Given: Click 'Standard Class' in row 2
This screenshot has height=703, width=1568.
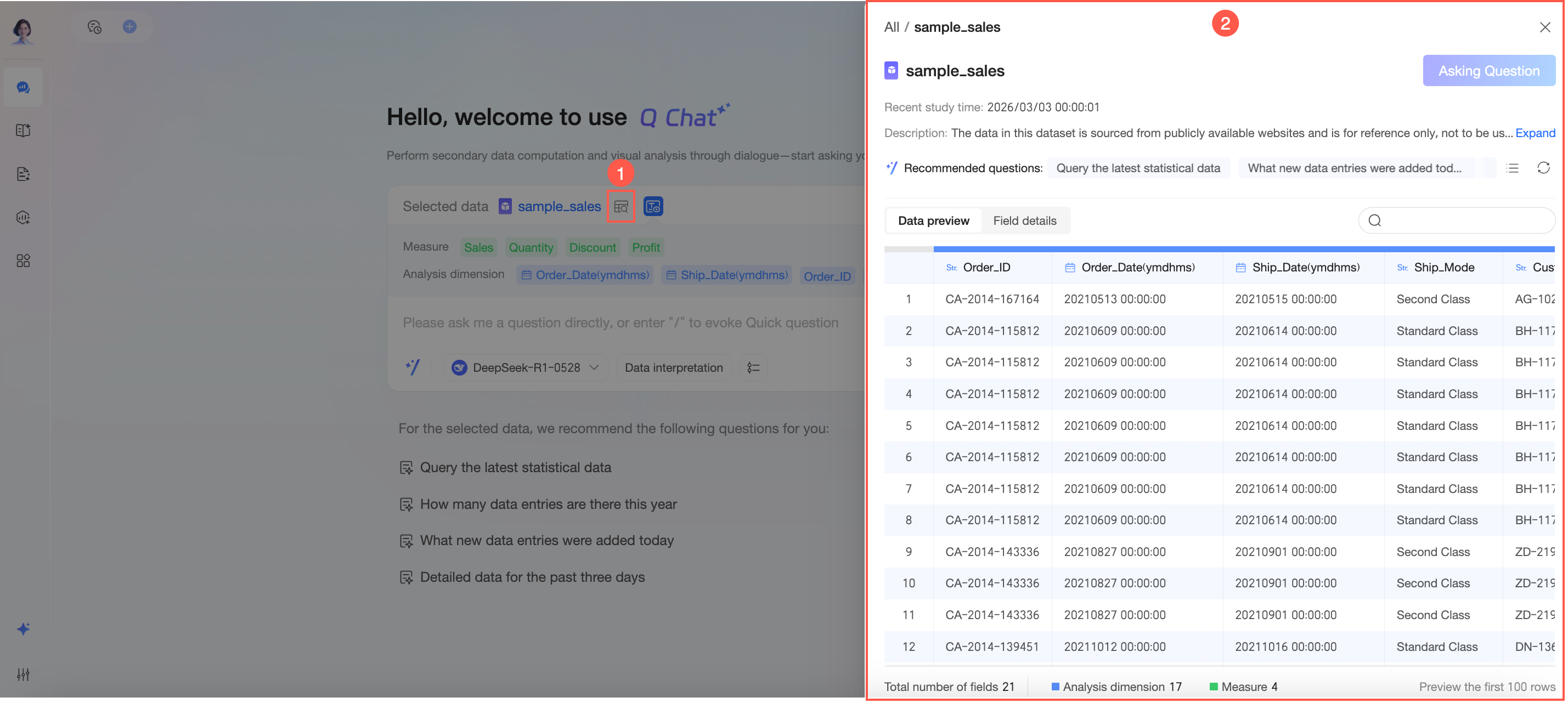Looking at the screenshot, I should pos(1436,331).
